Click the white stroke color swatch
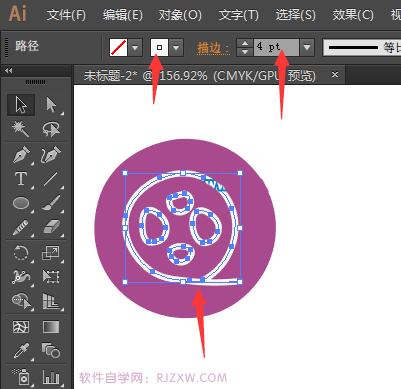 pos(159,47)
